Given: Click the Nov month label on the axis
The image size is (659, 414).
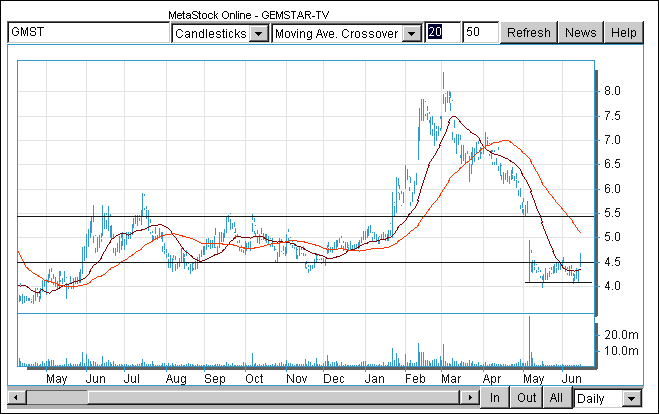Looking at the screenshot, I should [297, 379].
